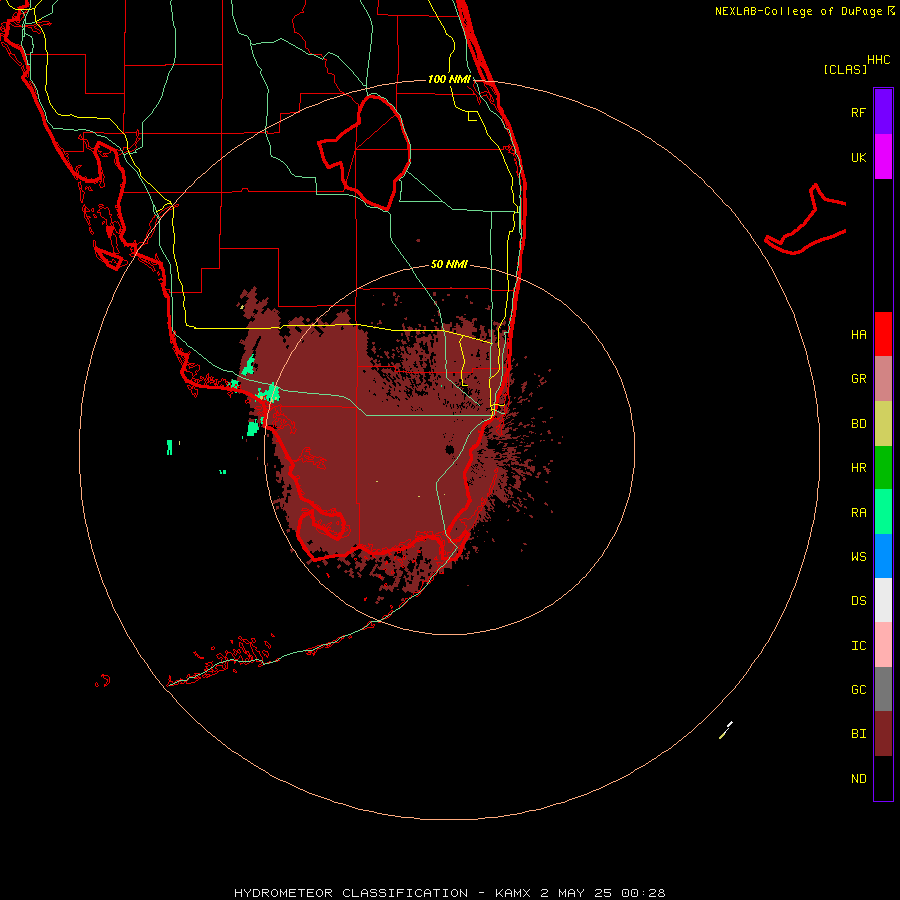
Task: Click the UK magenta legend swatch
Action: click(883, 157)
